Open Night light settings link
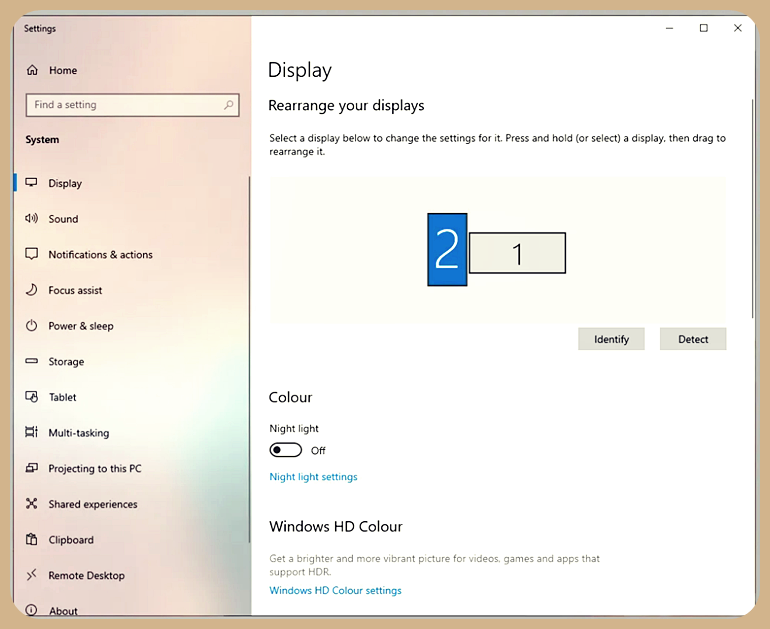 pyautogui.click(x=313, y=477)
